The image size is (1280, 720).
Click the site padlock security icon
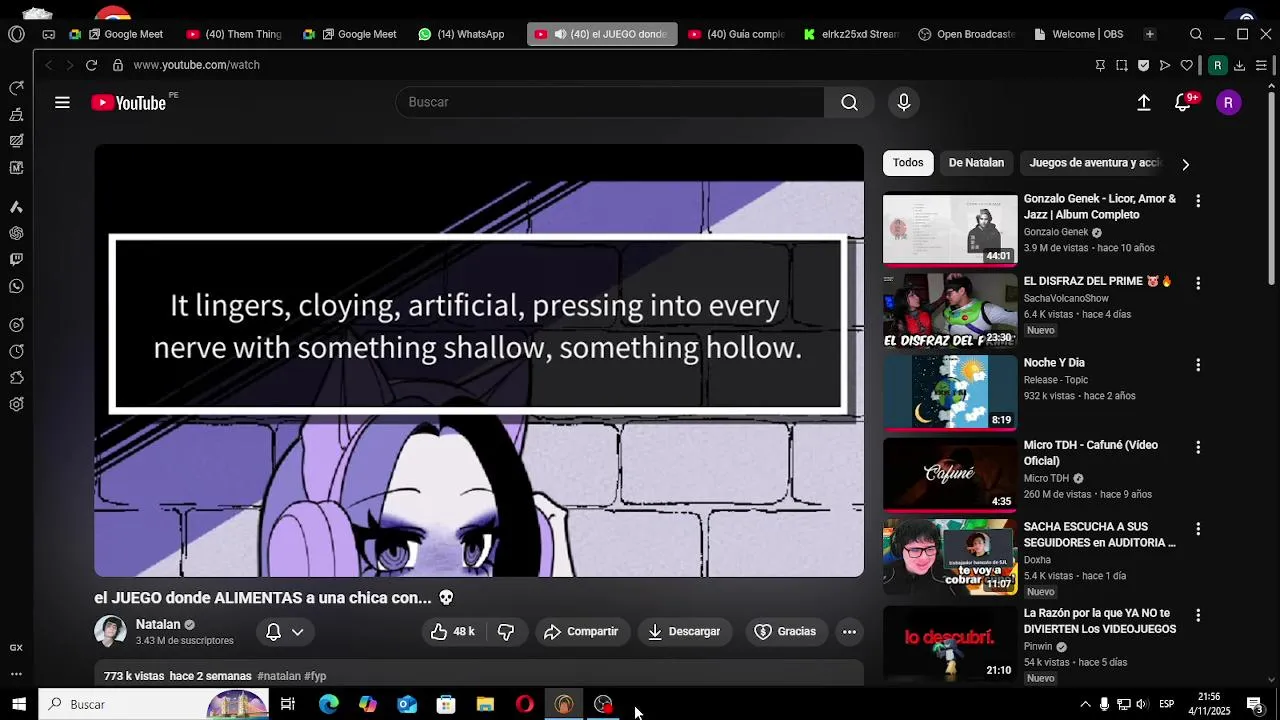coord(118,65)
